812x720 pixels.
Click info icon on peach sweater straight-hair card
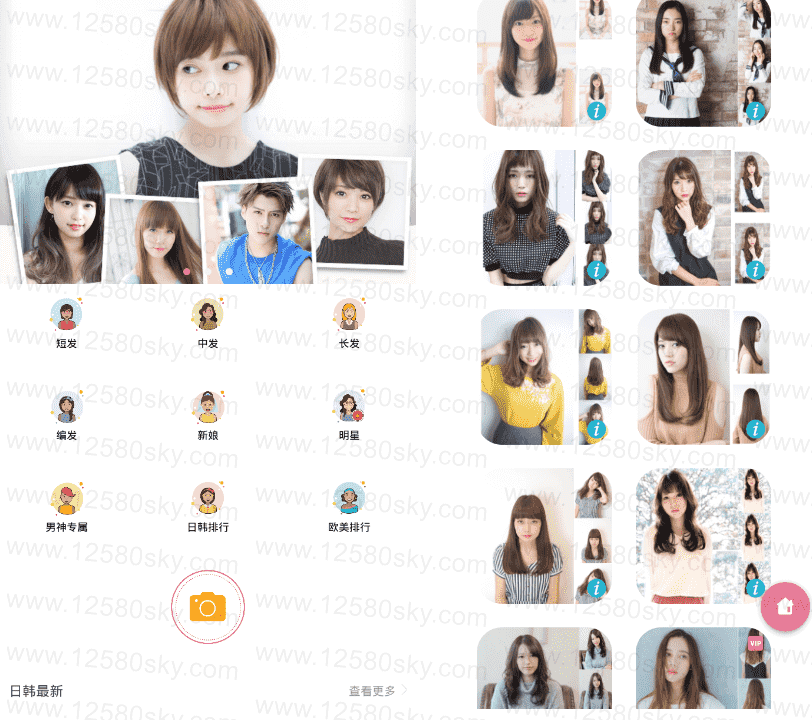(x=756, y=429)
